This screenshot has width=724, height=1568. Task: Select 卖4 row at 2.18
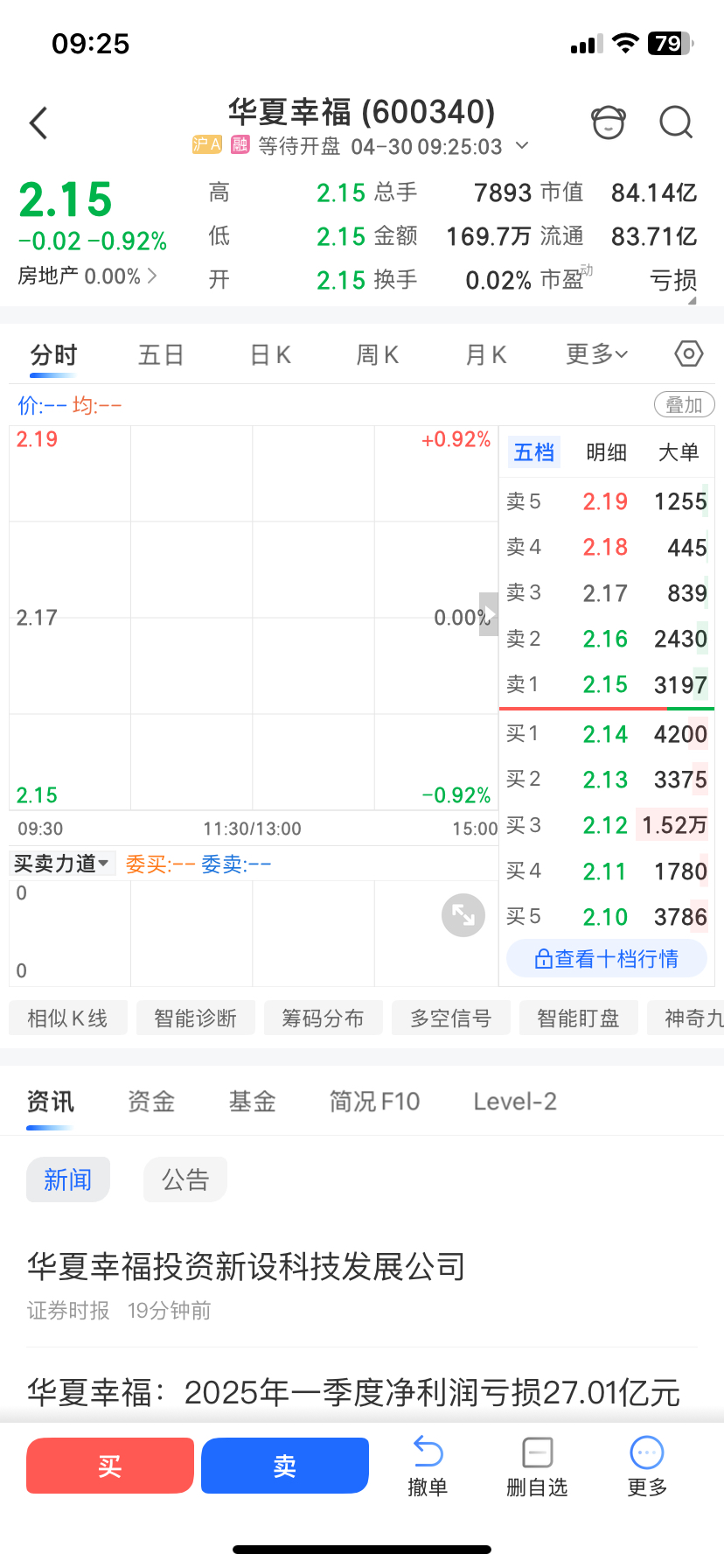tap(607, 547)
